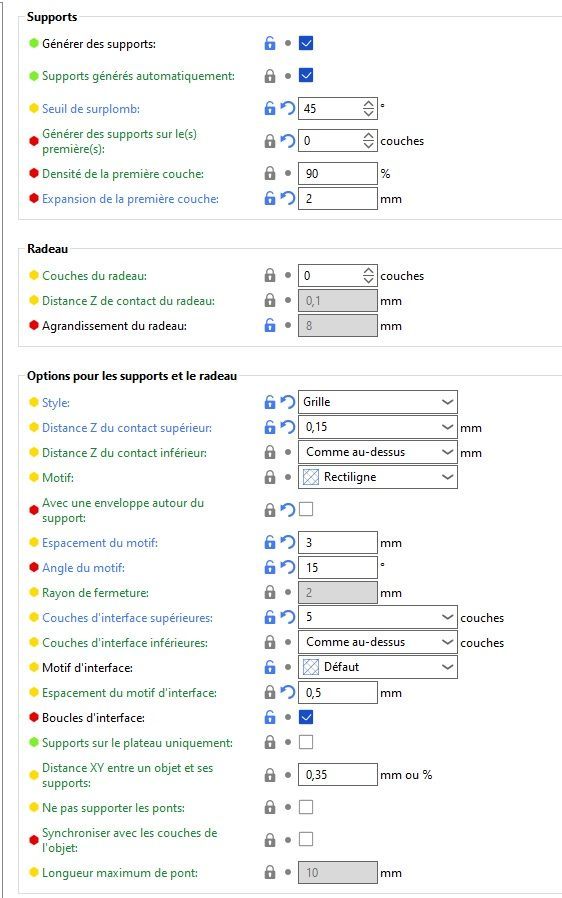Click the lock icon for Densité de la première couche
The height and width of the screenshot is (898, 562).
point(270,174)
